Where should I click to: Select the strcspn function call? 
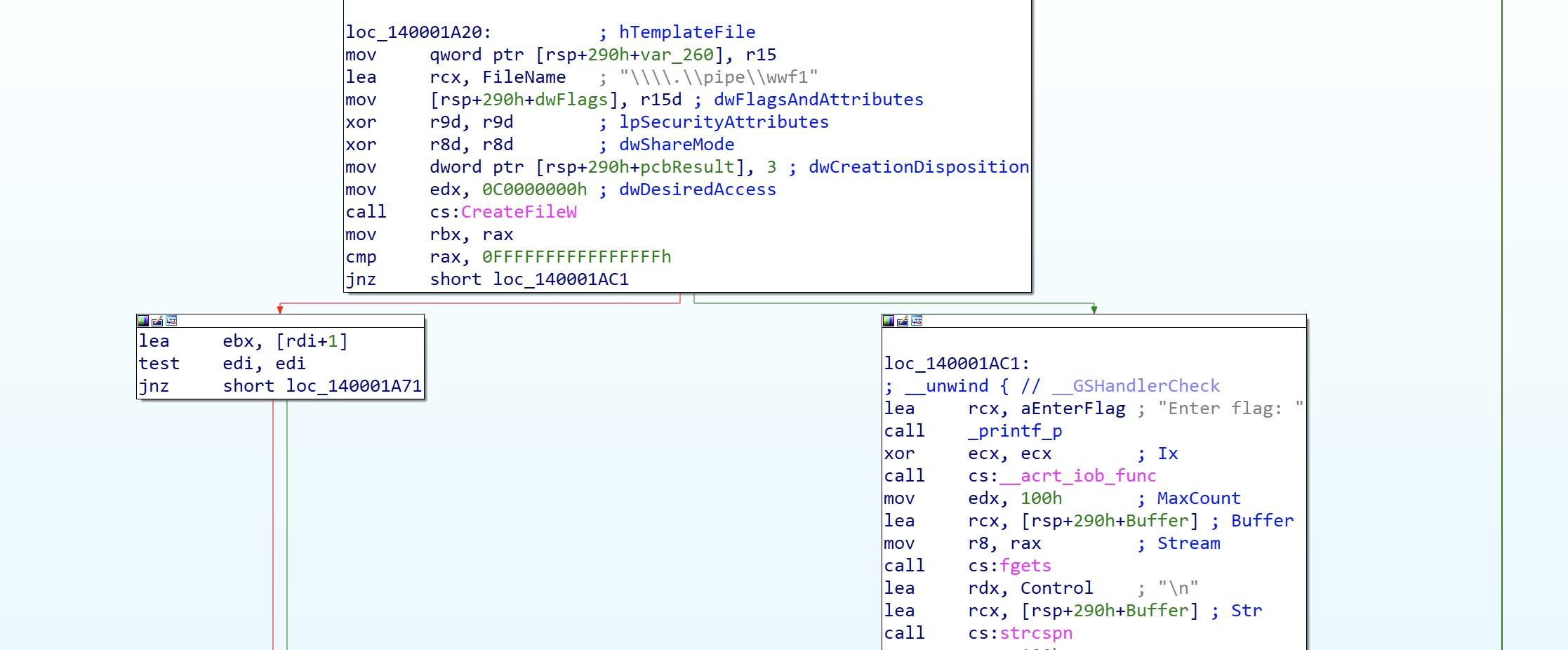[1036, 633]
